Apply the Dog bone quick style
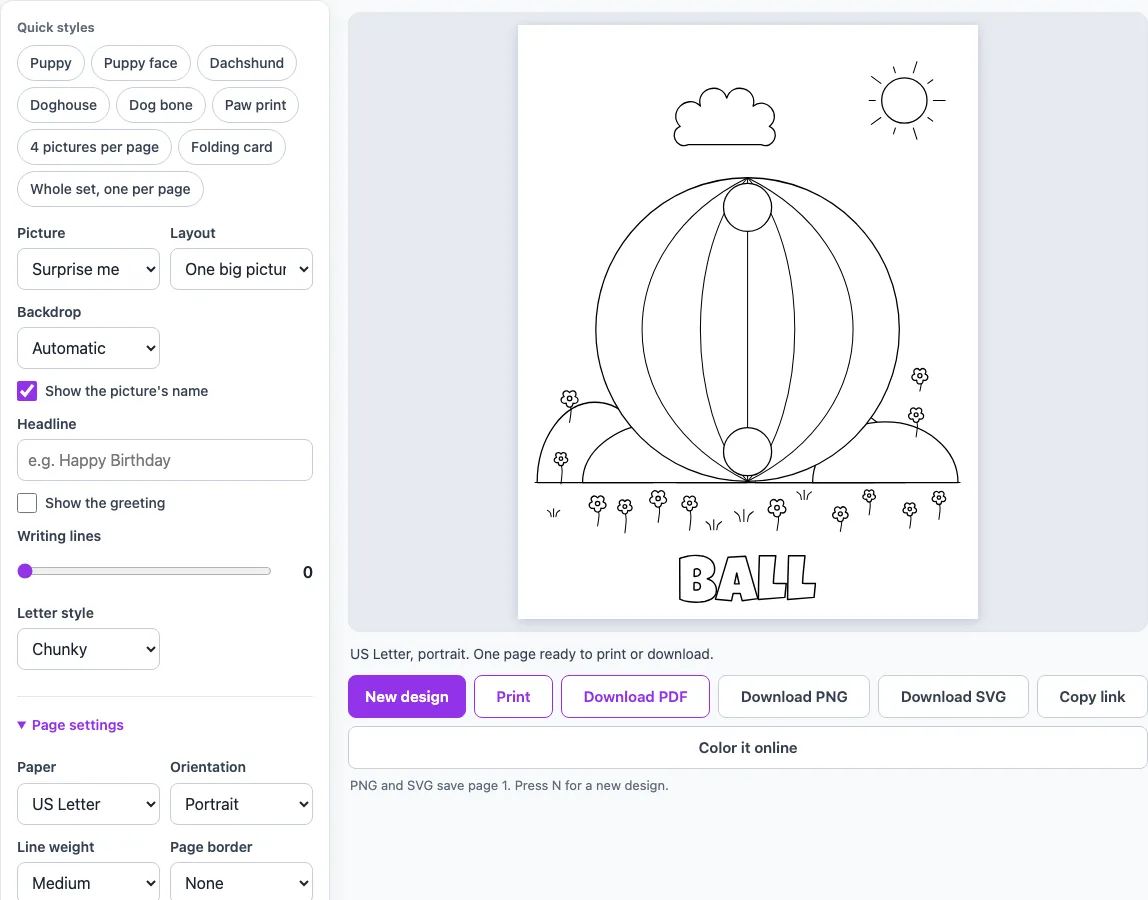This screenshot has width=1148, height=900. click(x=161, y=105)
